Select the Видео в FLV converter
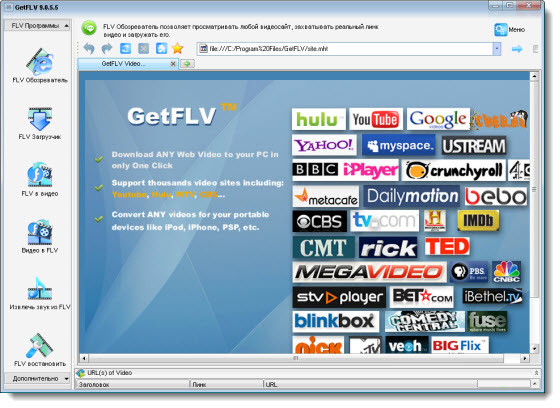The width and height of the screenshot is (560, 408). 40,236
